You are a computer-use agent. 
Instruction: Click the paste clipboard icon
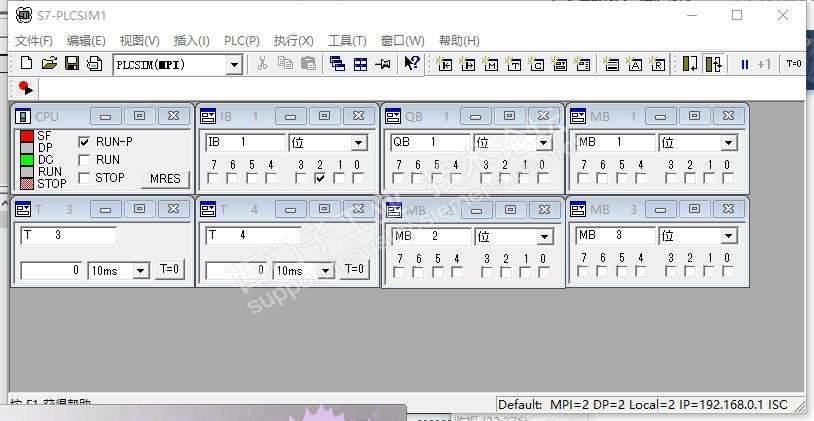point(308,64)
